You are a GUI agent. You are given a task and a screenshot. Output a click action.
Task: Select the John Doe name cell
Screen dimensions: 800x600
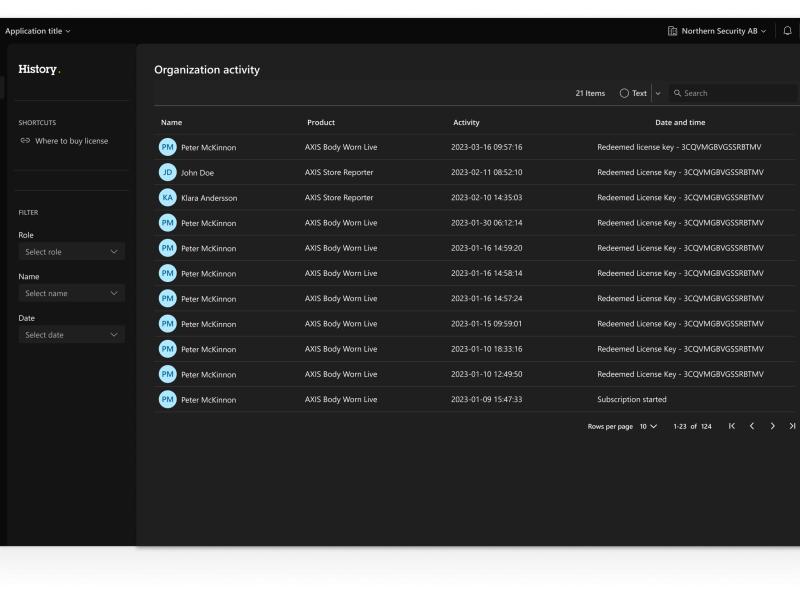(197, 173)
